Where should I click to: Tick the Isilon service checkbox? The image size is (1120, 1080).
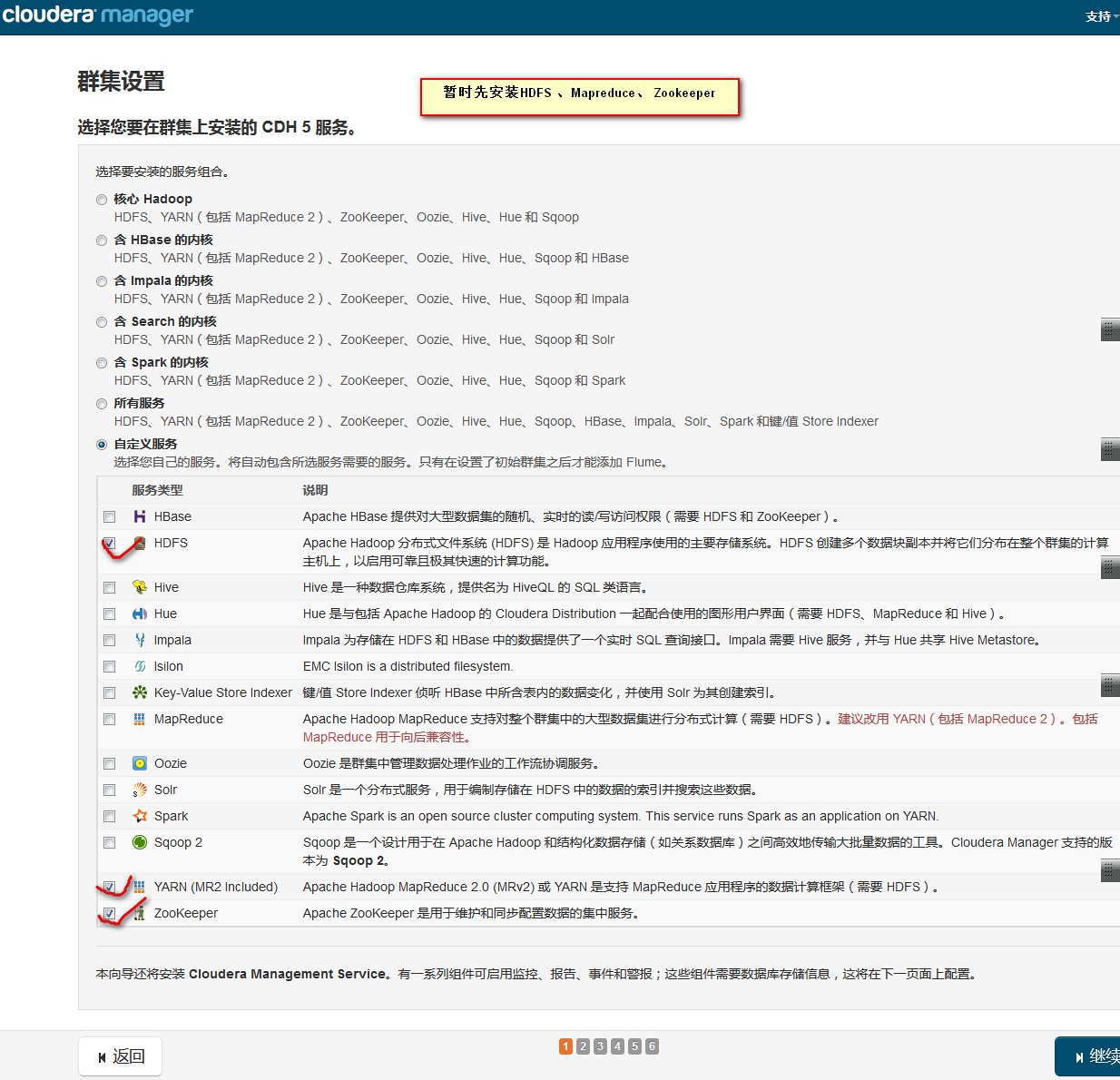110,667
